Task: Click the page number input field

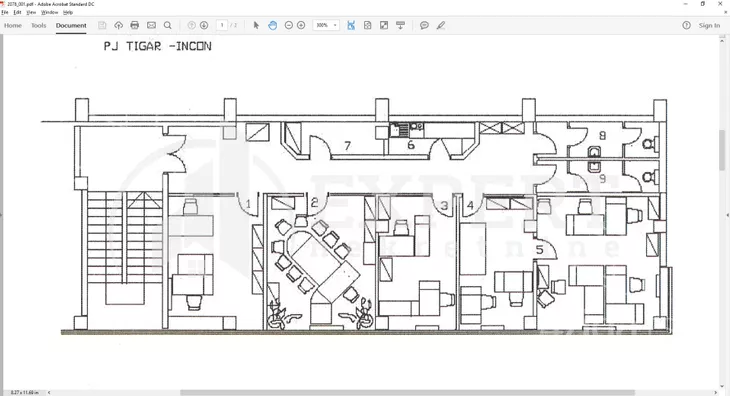Action: point(222,25)
